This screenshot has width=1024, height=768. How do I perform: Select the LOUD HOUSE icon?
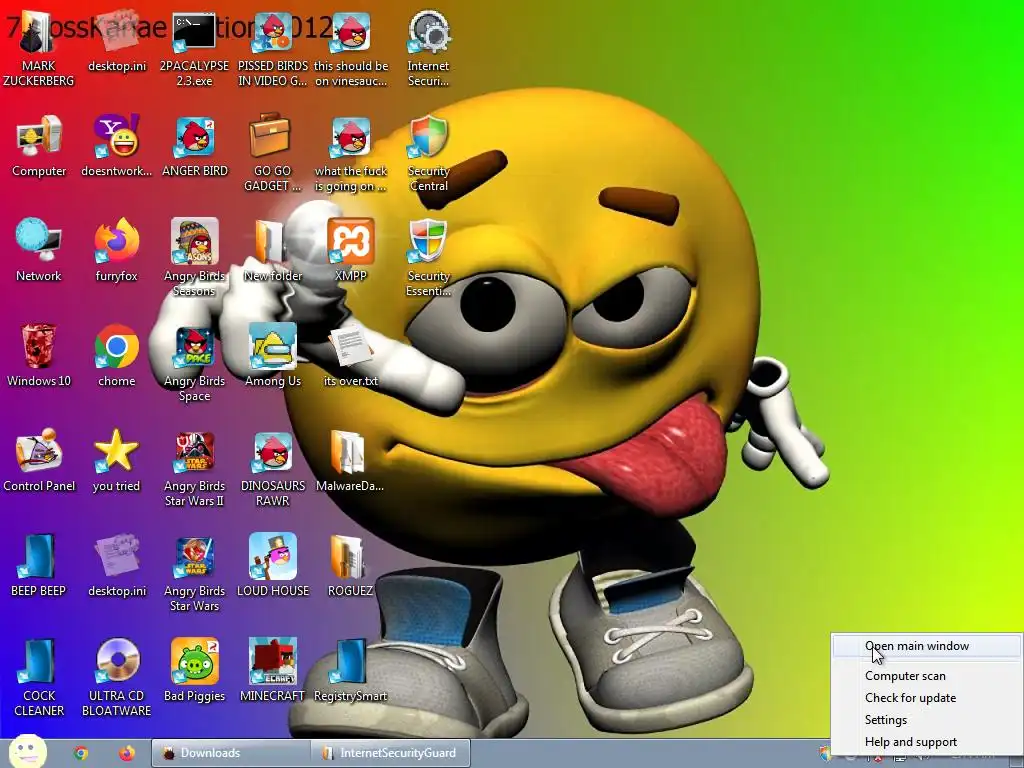click(x=272, y=566)
